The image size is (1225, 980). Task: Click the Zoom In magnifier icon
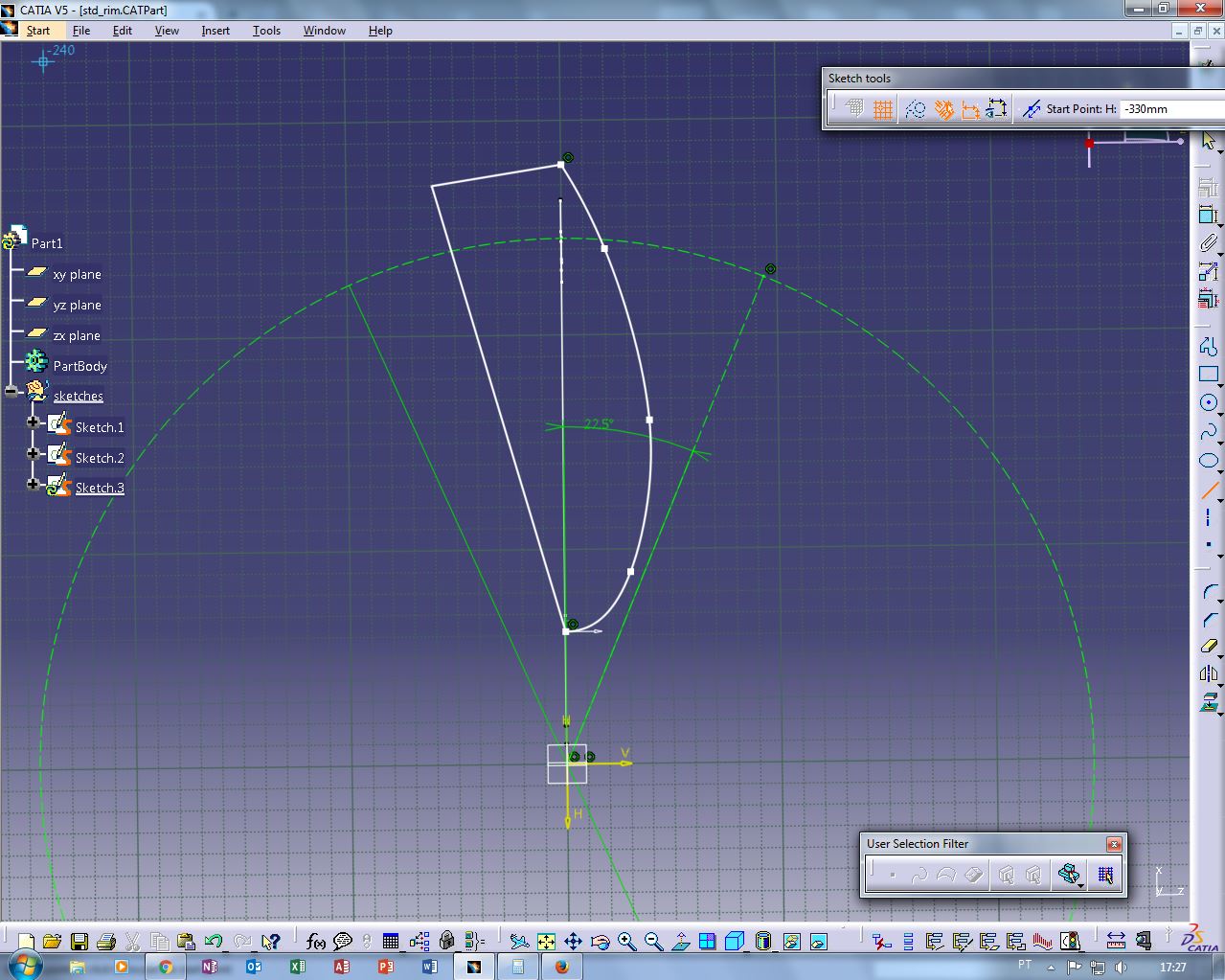[x=626, y=942]
